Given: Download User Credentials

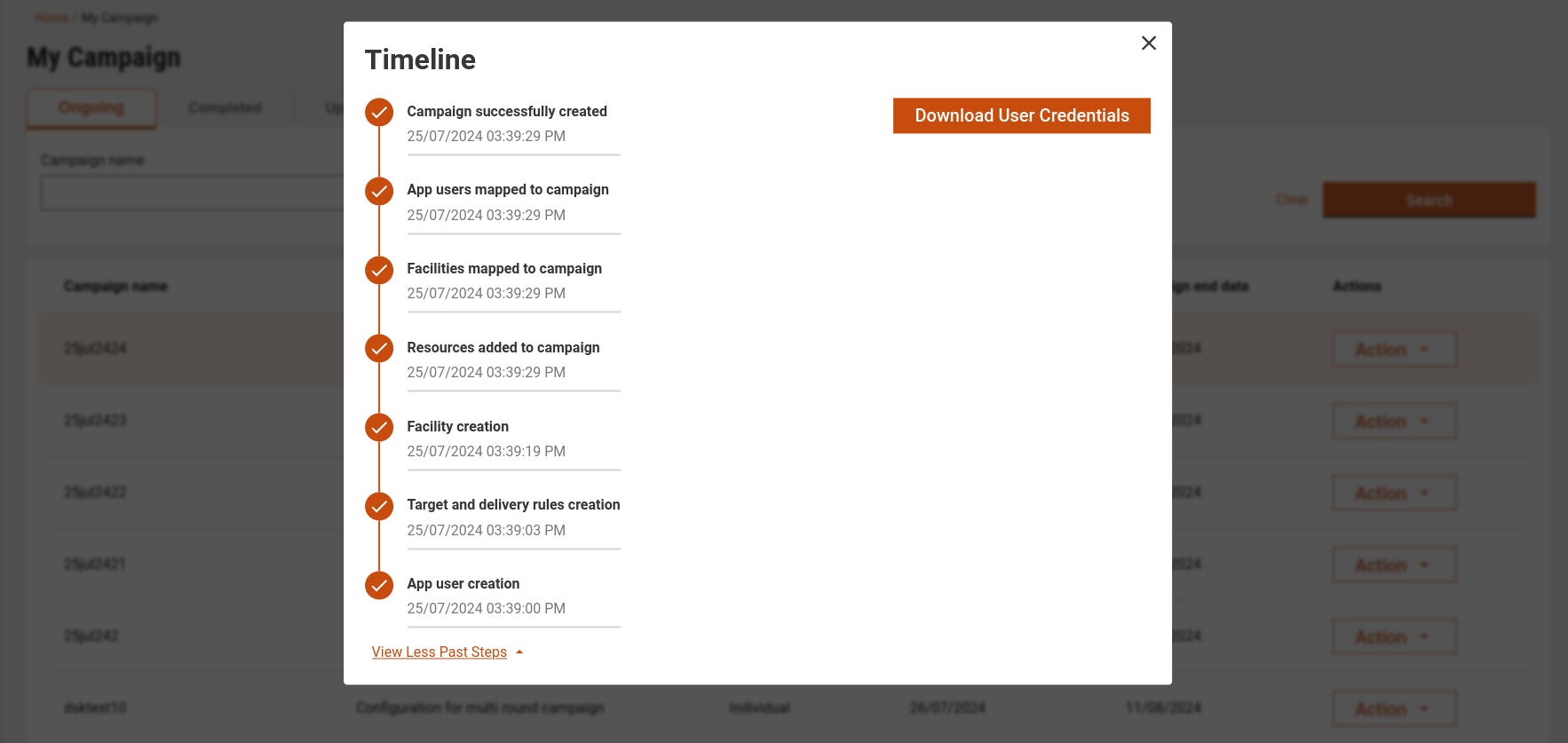Looking at the screenshot, I should 1021,116.
